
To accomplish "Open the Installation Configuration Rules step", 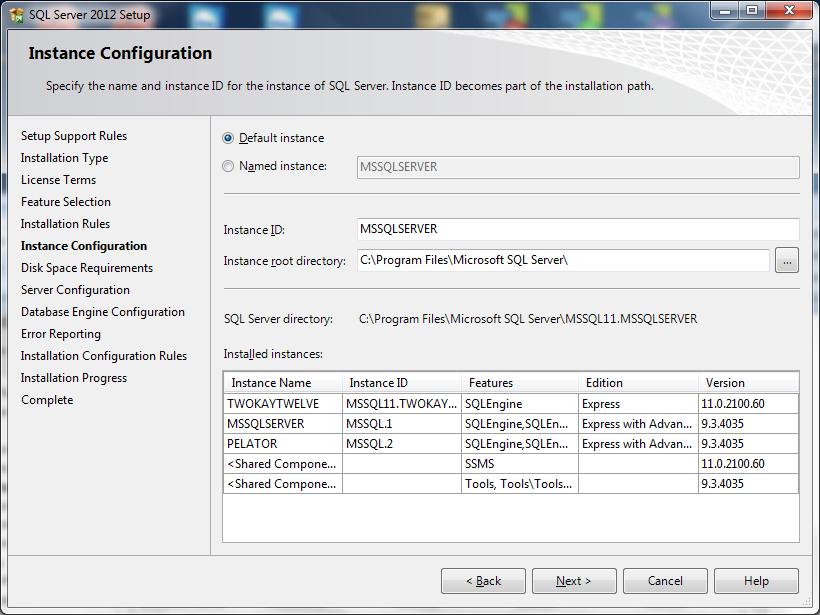I will tap(104, 356).
